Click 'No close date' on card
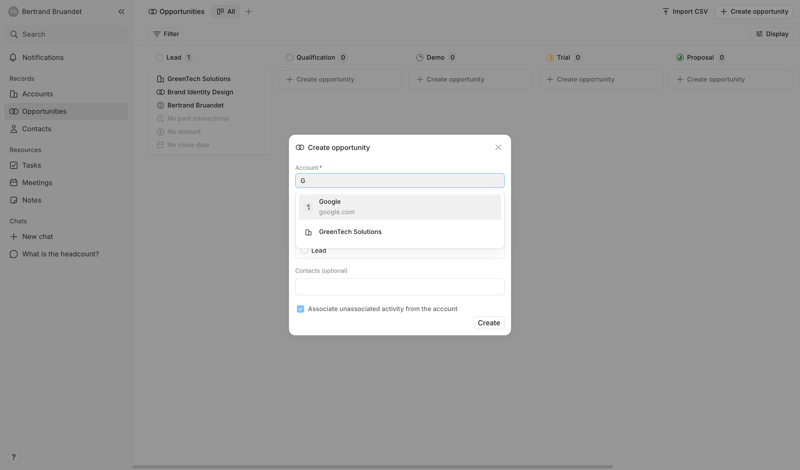 coord(183,145)
